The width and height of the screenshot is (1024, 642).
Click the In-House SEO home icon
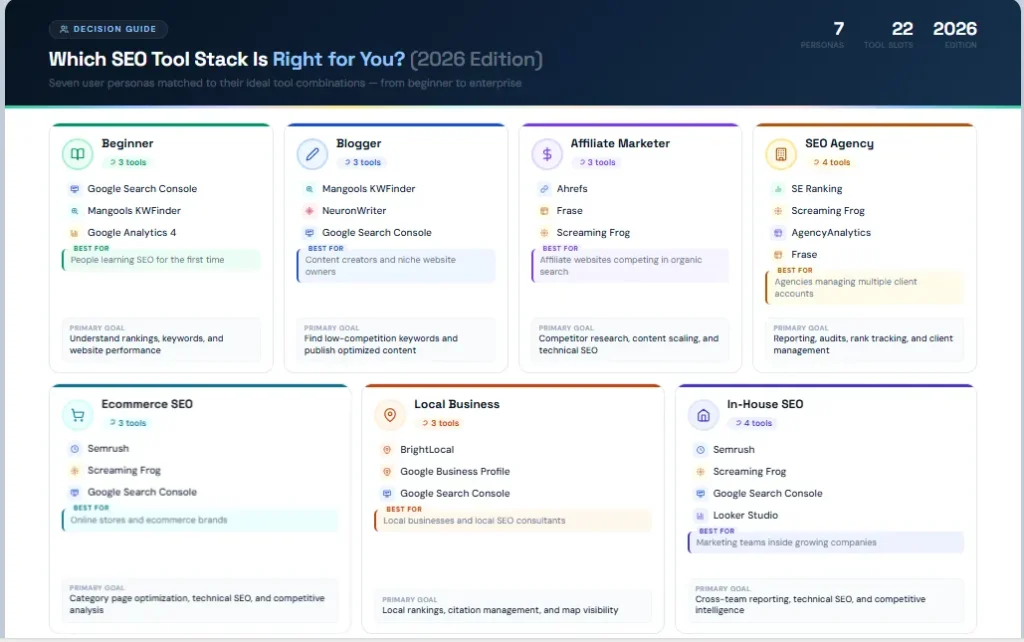(703, 415)
